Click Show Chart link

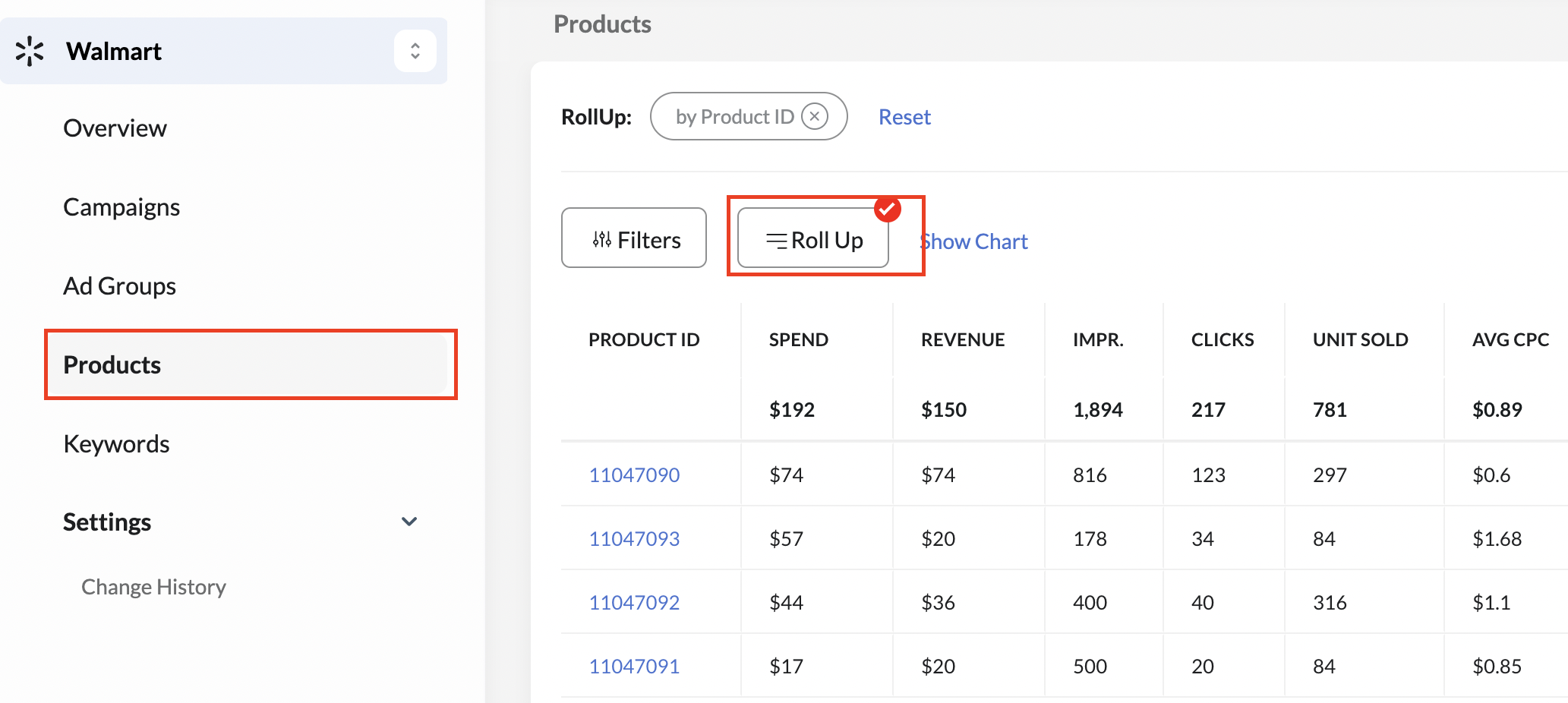coord(973,241)
